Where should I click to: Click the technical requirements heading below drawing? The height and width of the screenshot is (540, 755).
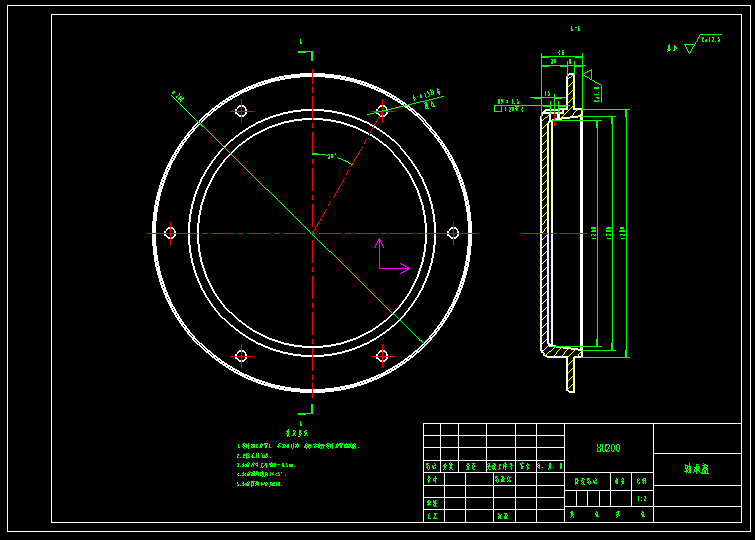[297, 433]
